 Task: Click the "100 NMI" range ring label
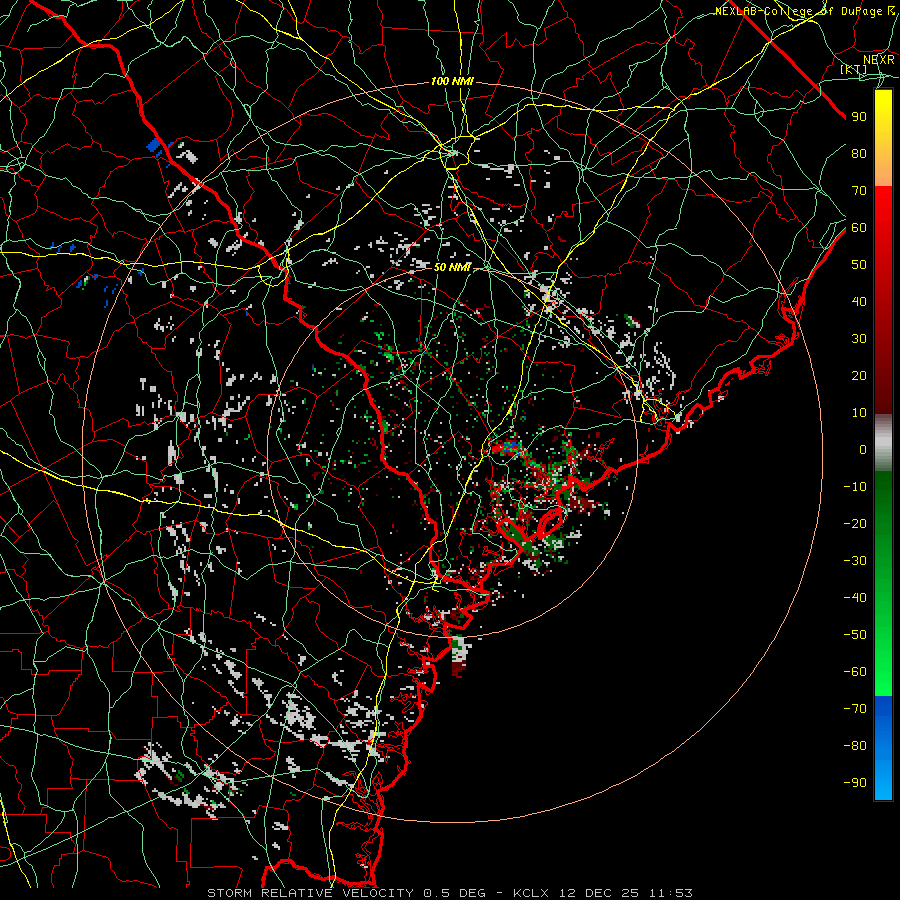point(452,82)
